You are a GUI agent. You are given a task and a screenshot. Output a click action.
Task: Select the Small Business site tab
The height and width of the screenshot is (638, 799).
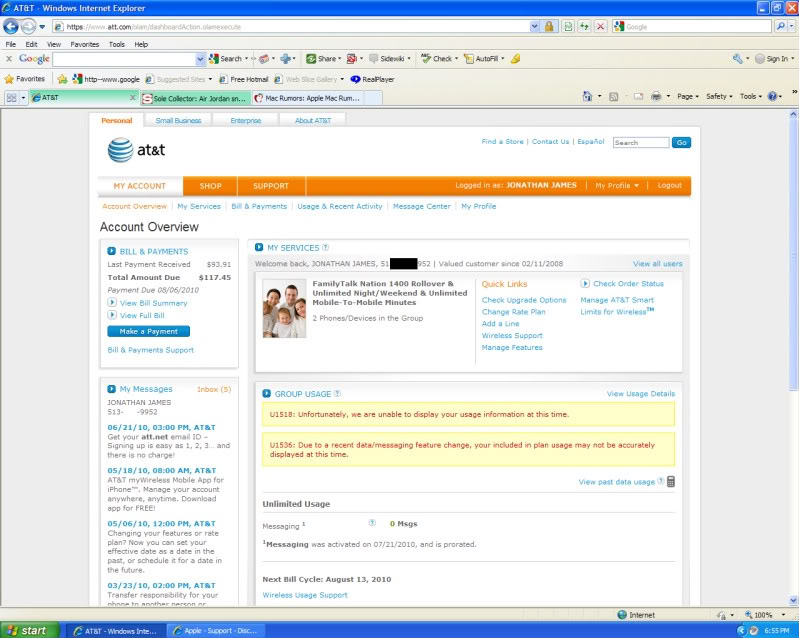pos(178,120)
